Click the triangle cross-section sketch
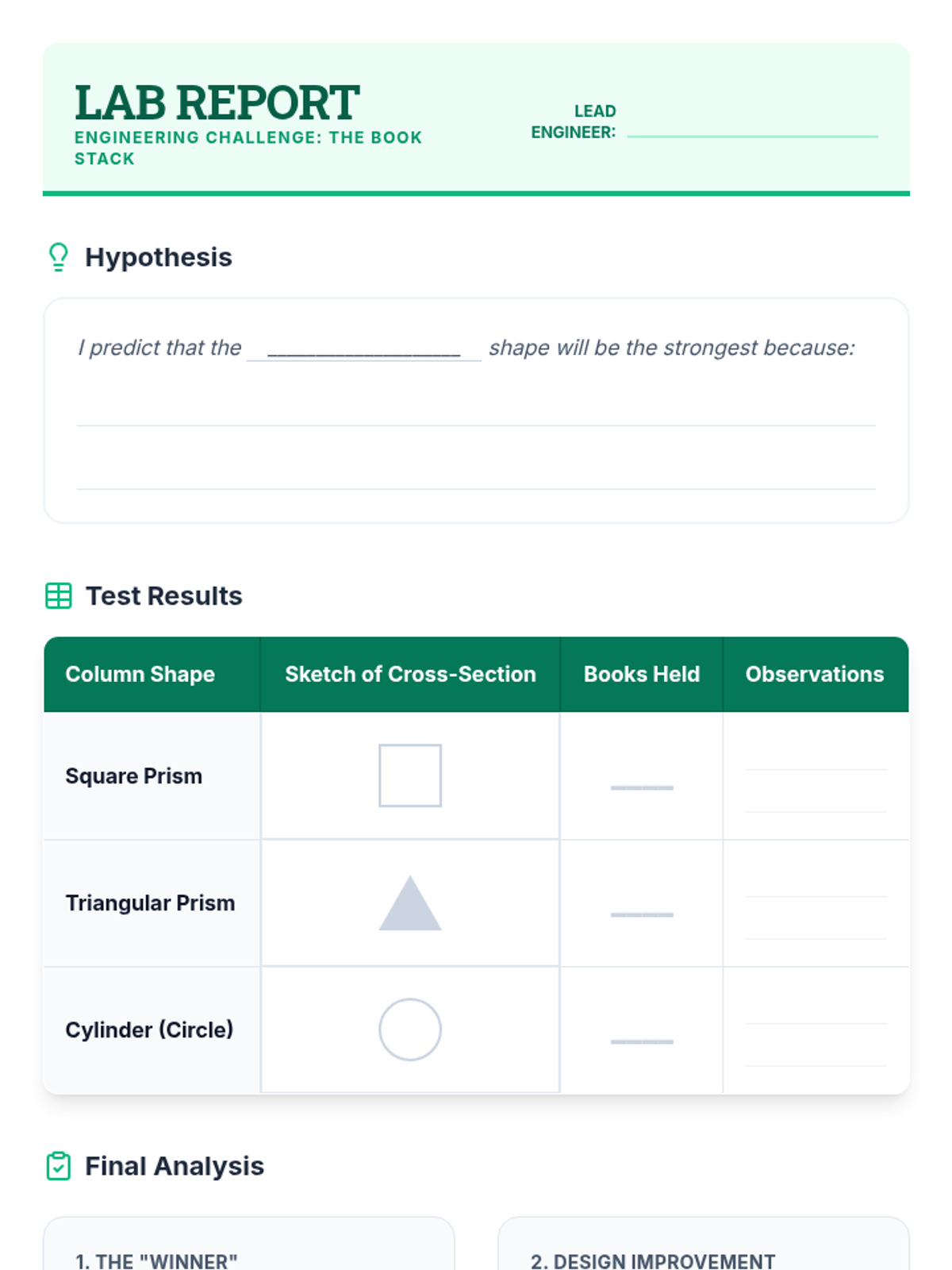Viewport: 952px width, 1270px height. pos(410,905)
